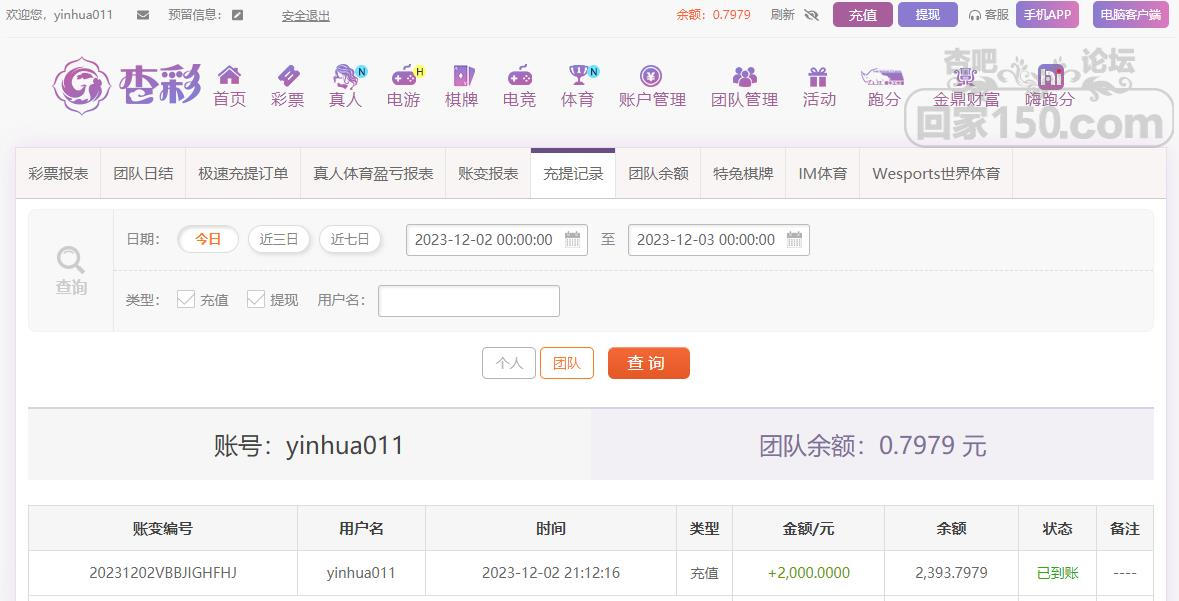1179x601 pixels.
Task: Click the 查询 magnifier search icon
Action: point(71,261)
